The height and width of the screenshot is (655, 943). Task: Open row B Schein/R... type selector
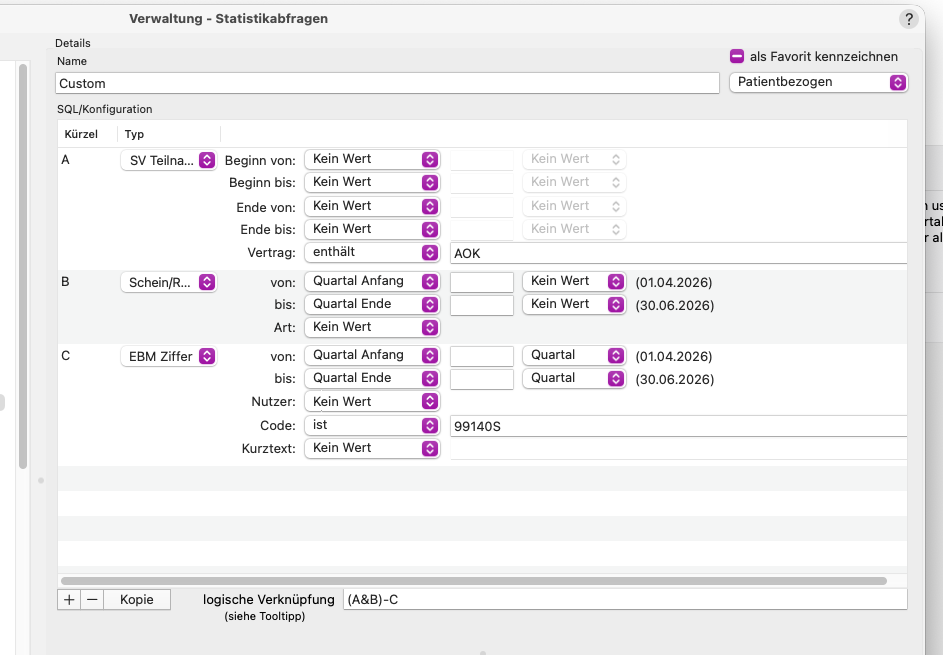(169, 283)
